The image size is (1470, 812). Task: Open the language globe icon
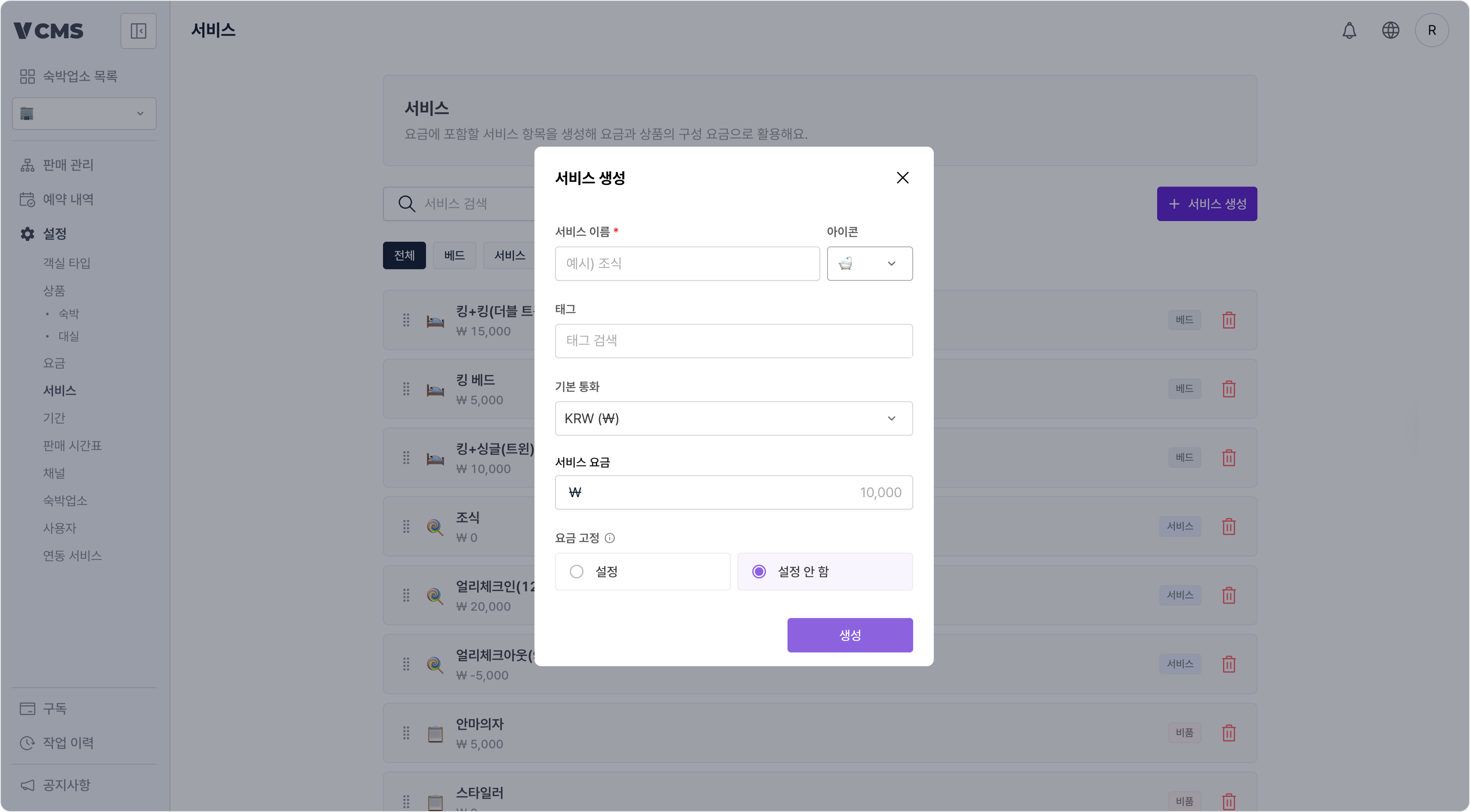pos(1391,30)
